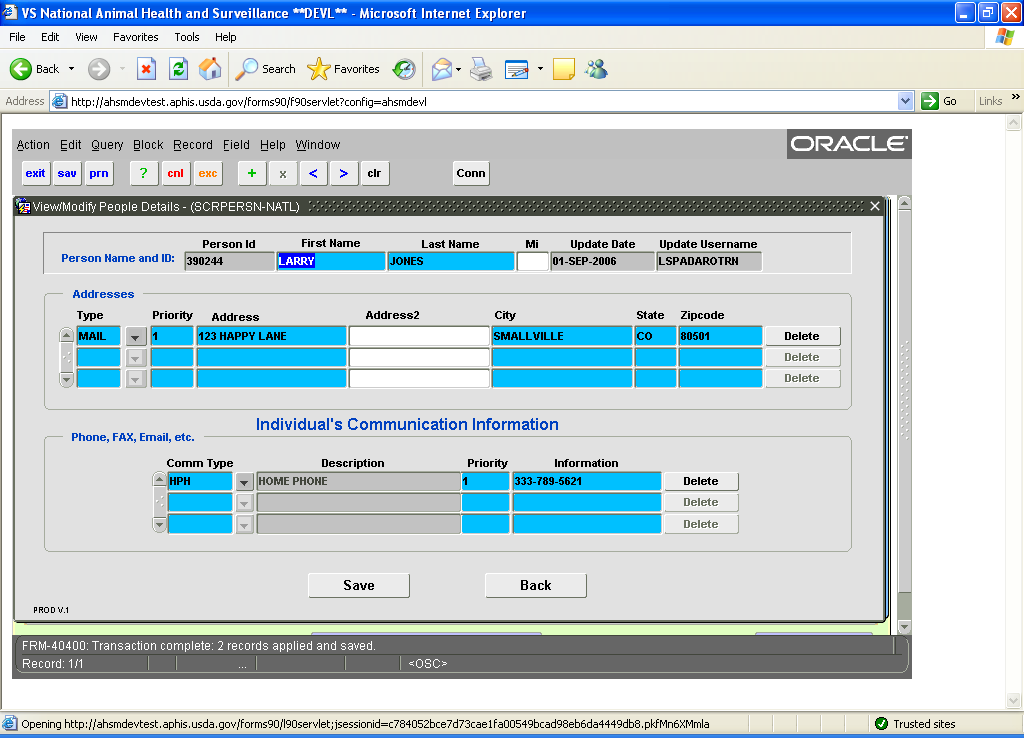This screenshot has width=1024, height=738.
Task: Click the green plus insert record icon
Action: pos(251,173)
